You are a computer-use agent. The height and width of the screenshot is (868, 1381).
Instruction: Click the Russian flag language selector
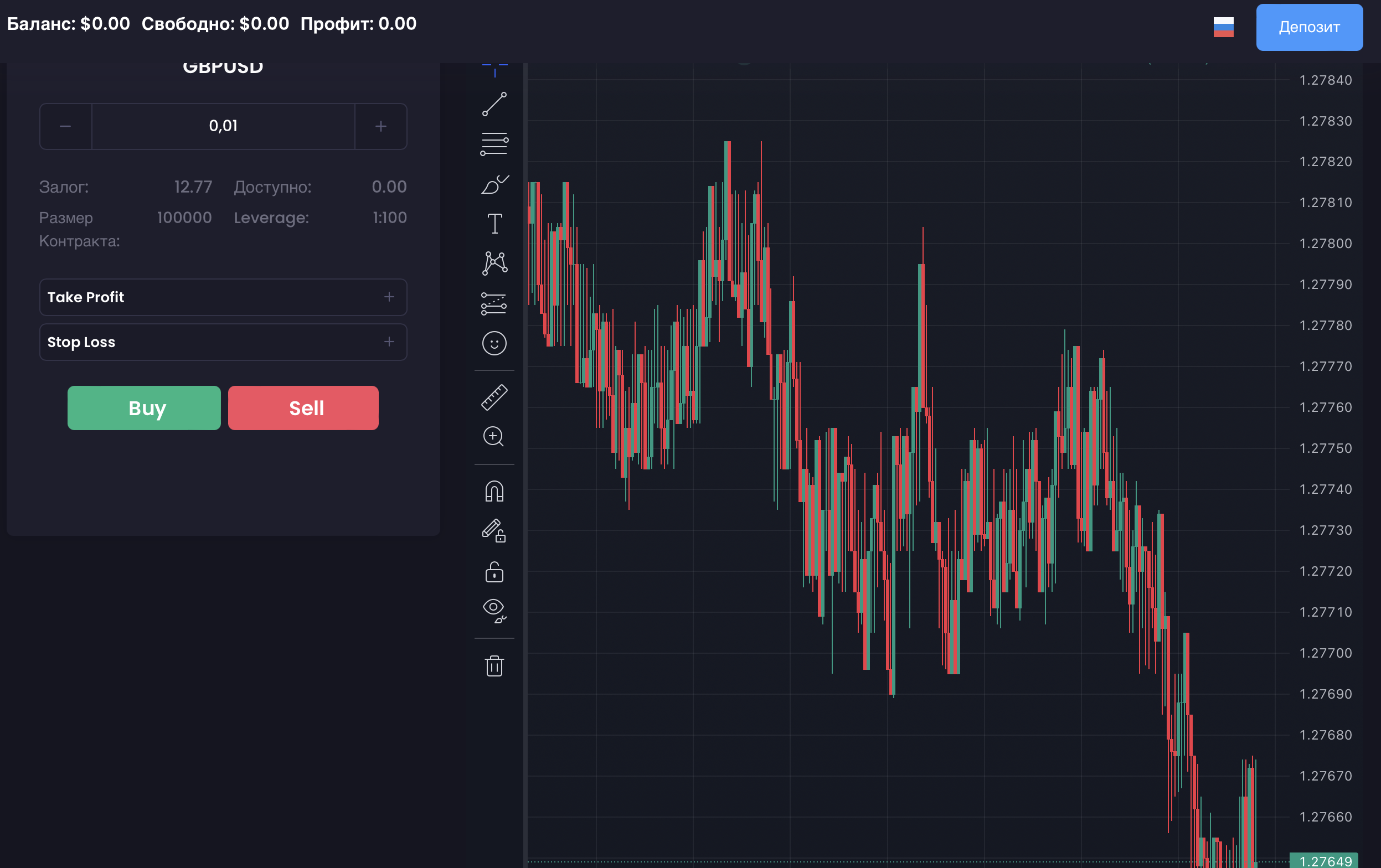coord(1223,27)
